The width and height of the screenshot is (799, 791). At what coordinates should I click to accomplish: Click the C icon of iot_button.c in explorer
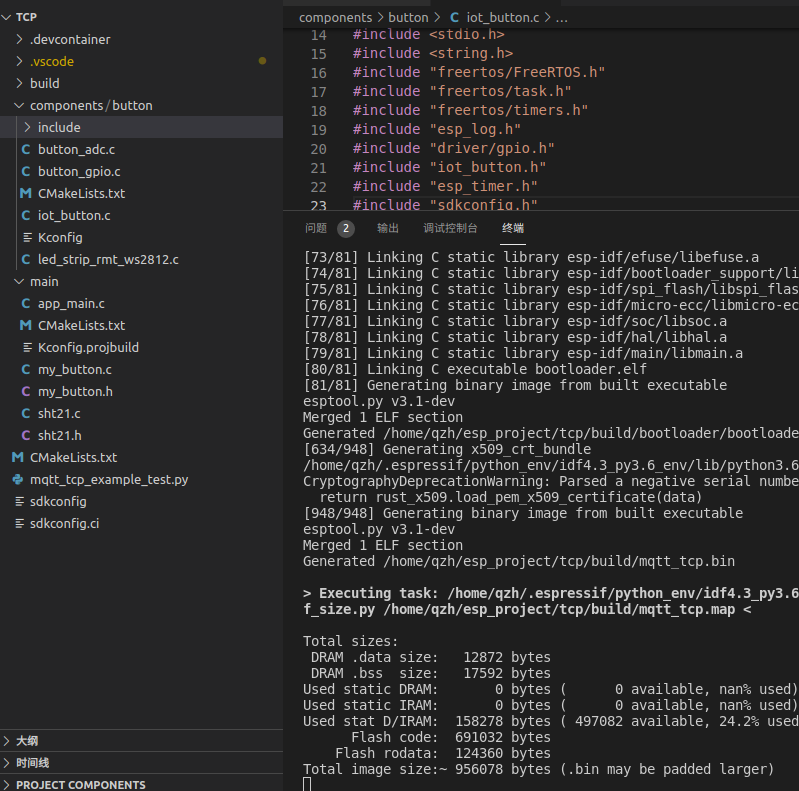[26, 216]
